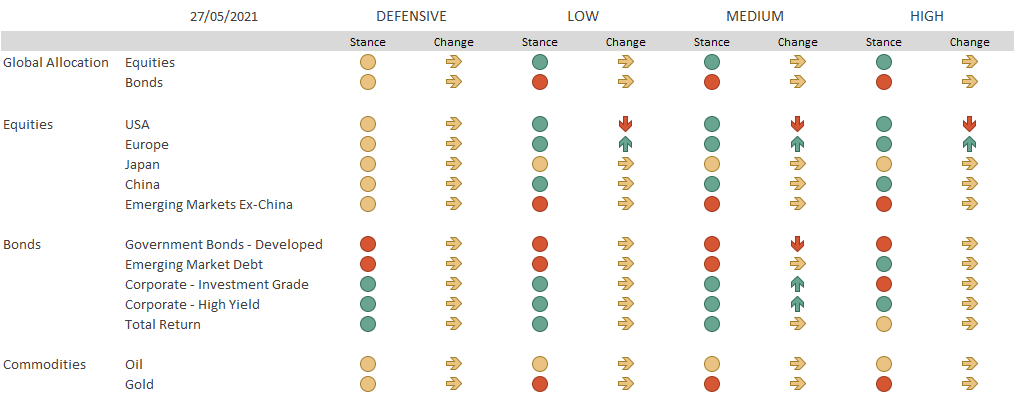
Task: Click the Total Return row label
Action: [x=162, y=324]
